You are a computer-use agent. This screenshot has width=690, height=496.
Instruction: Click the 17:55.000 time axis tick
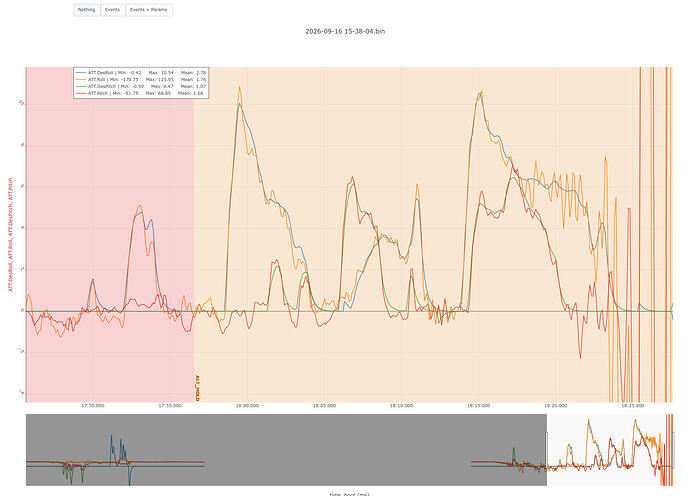[x=170, y=406]
